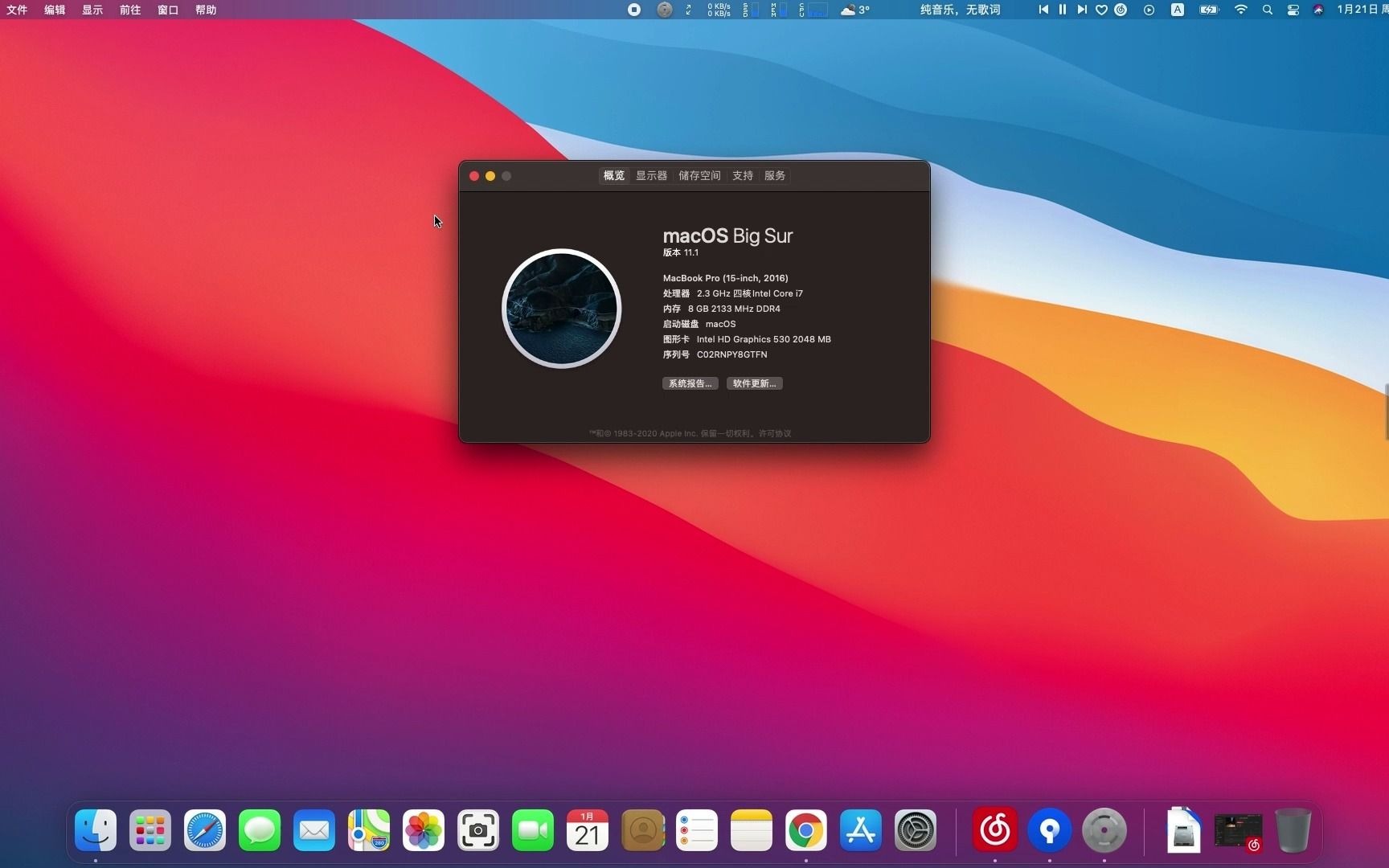Open the 文件 menu
Viewport: 1389px width, 868px height.
17,10
